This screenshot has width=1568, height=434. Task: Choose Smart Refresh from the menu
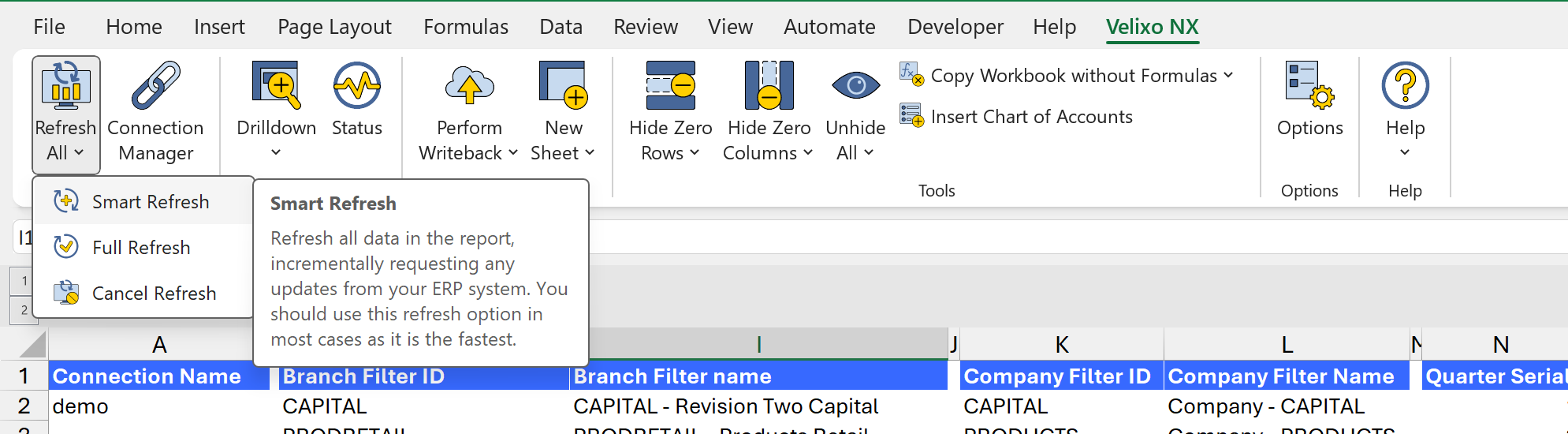pos(143,201)
